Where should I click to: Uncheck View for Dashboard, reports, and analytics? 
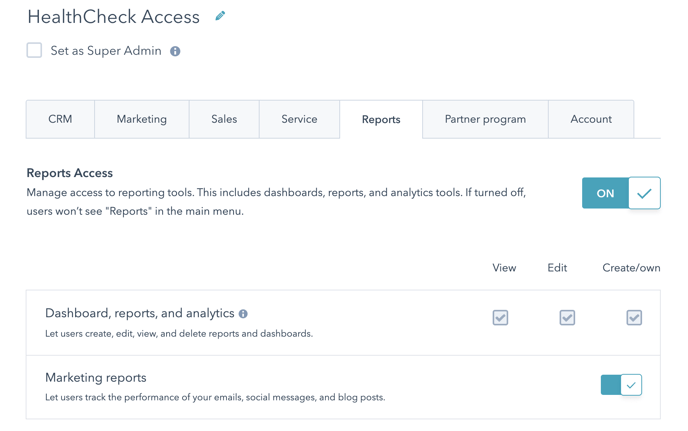[x=500, y=318]
